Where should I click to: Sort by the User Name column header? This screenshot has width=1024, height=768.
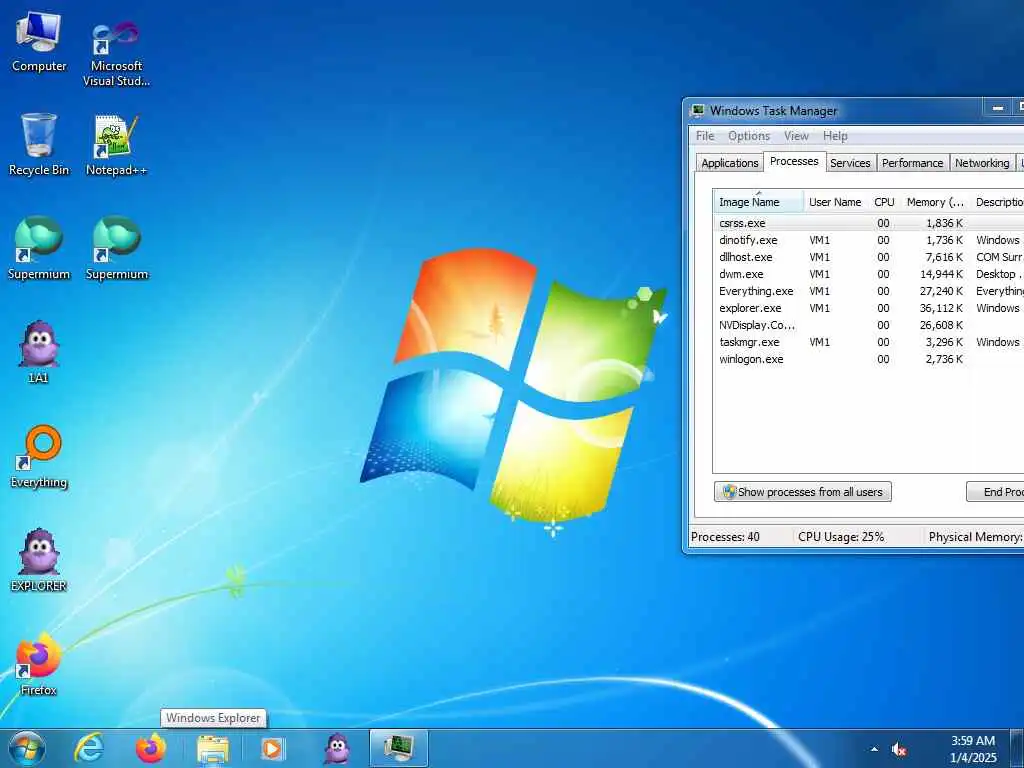(x=835, y=202)
